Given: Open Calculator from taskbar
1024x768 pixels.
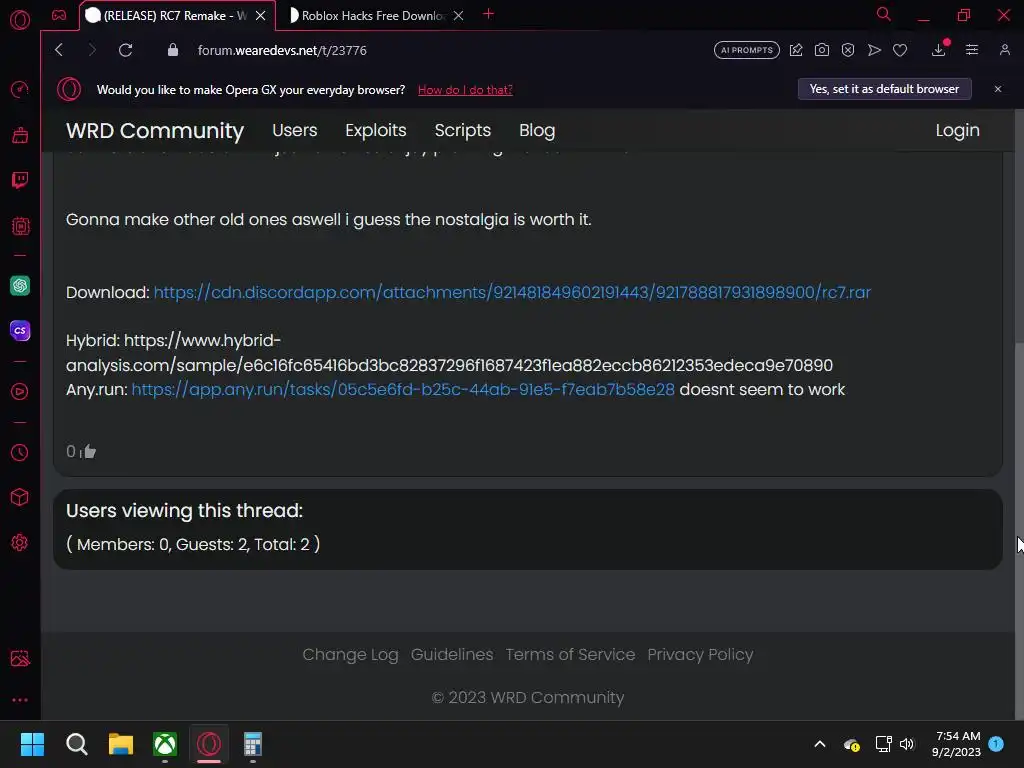Looking at the screenshot, I should [253, 744].
